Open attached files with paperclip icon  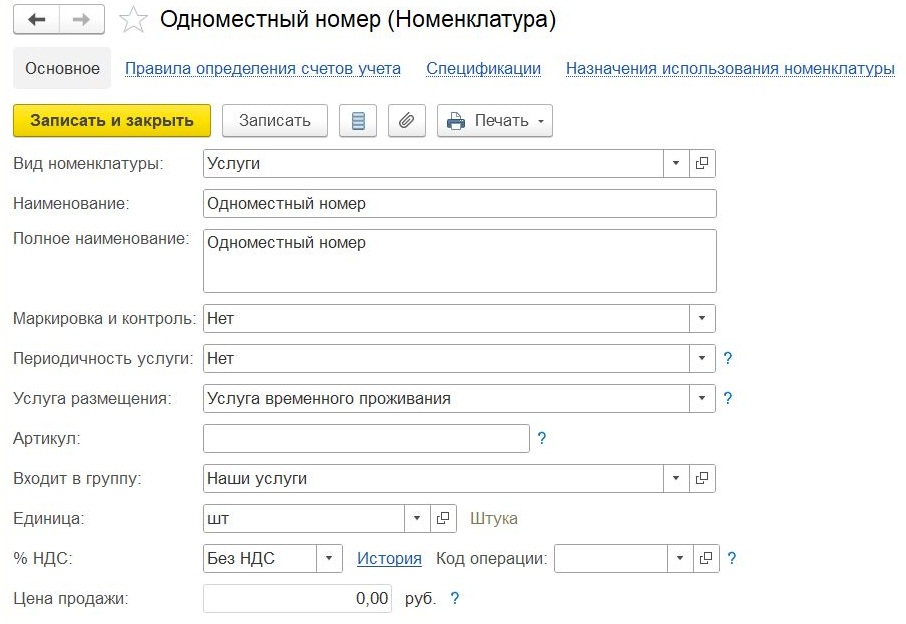[x=407, y=121]
